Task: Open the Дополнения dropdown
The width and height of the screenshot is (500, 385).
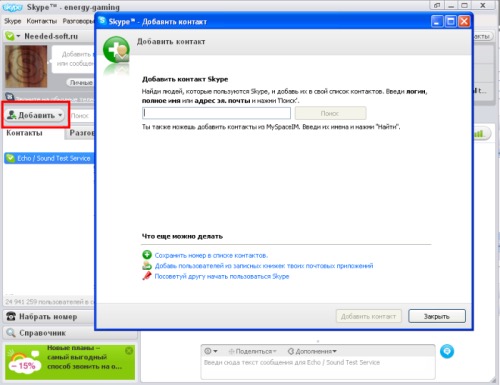Action: [x=312, y=351]
